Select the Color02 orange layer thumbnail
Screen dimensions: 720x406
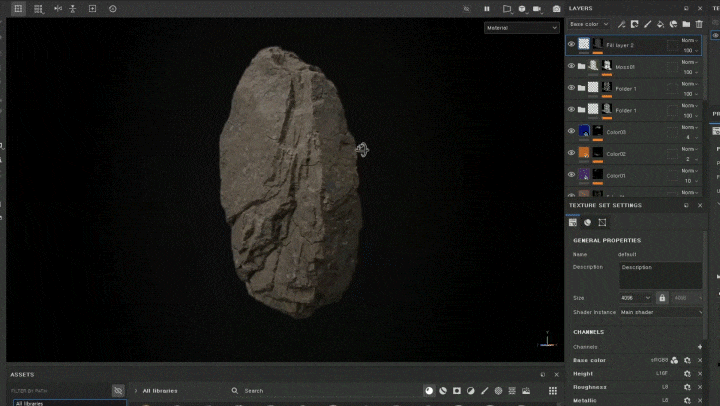click(584, 152)
